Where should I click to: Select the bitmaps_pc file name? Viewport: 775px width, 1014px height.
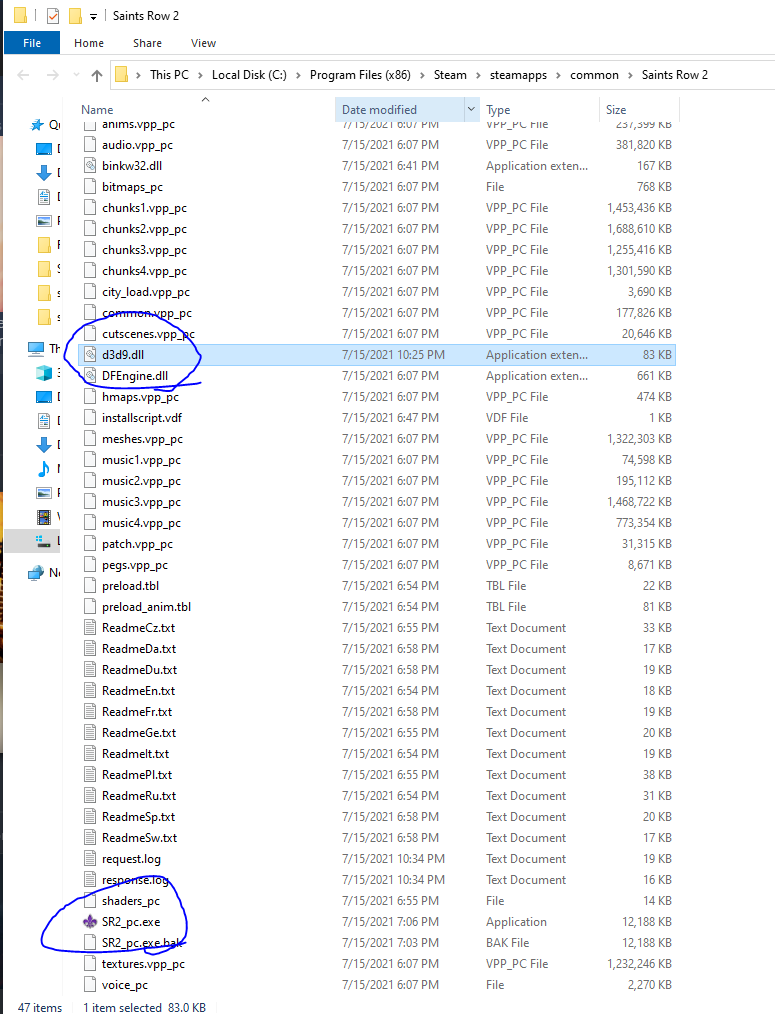132,187
